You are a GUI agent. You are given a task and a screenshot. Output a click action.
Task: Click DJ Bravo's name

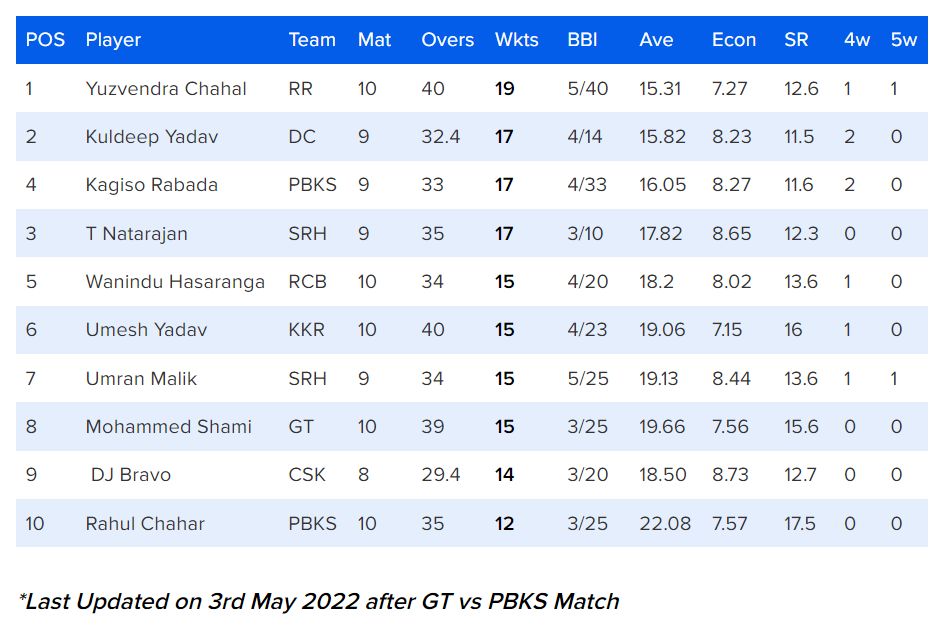tap(131, 475)
